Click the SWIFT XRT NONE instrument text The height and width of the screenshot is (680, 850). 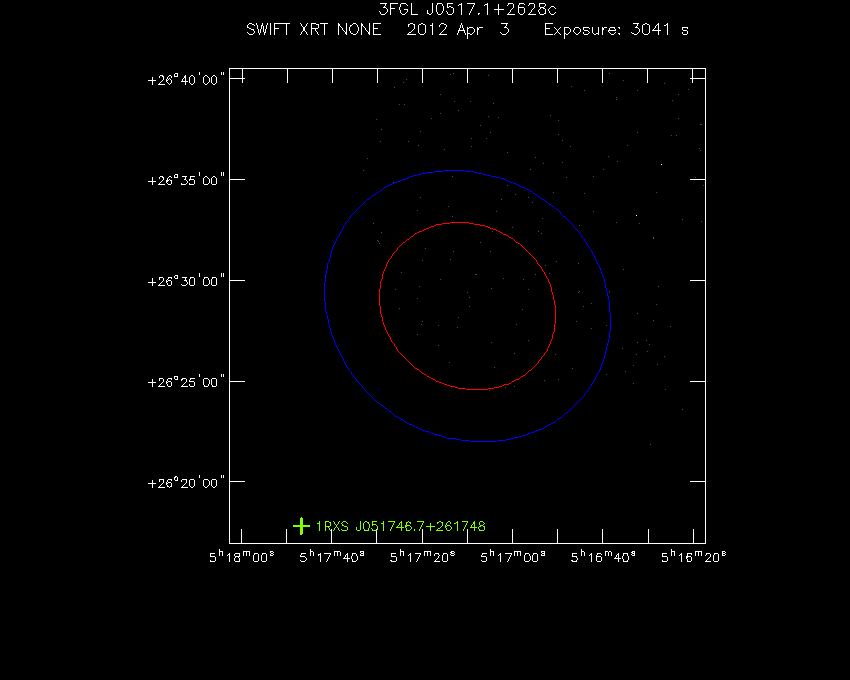pos(313,29)
